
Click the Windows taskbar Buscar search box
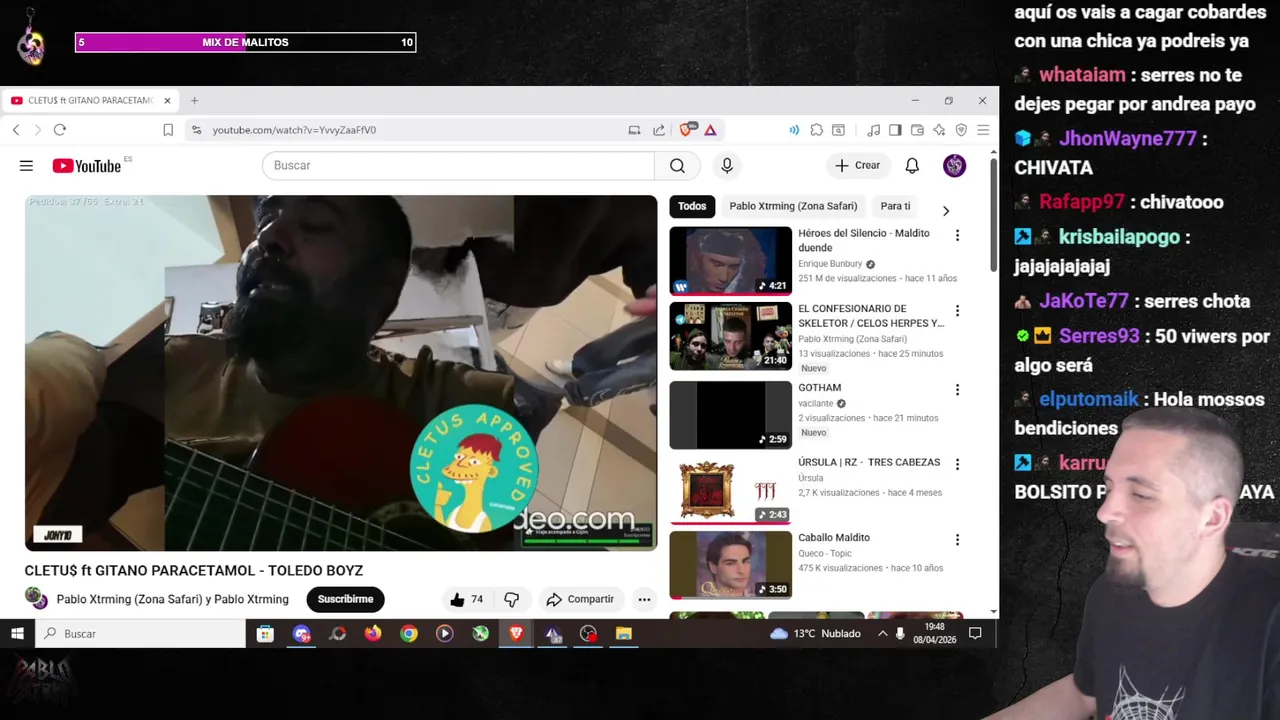point(140,634)
